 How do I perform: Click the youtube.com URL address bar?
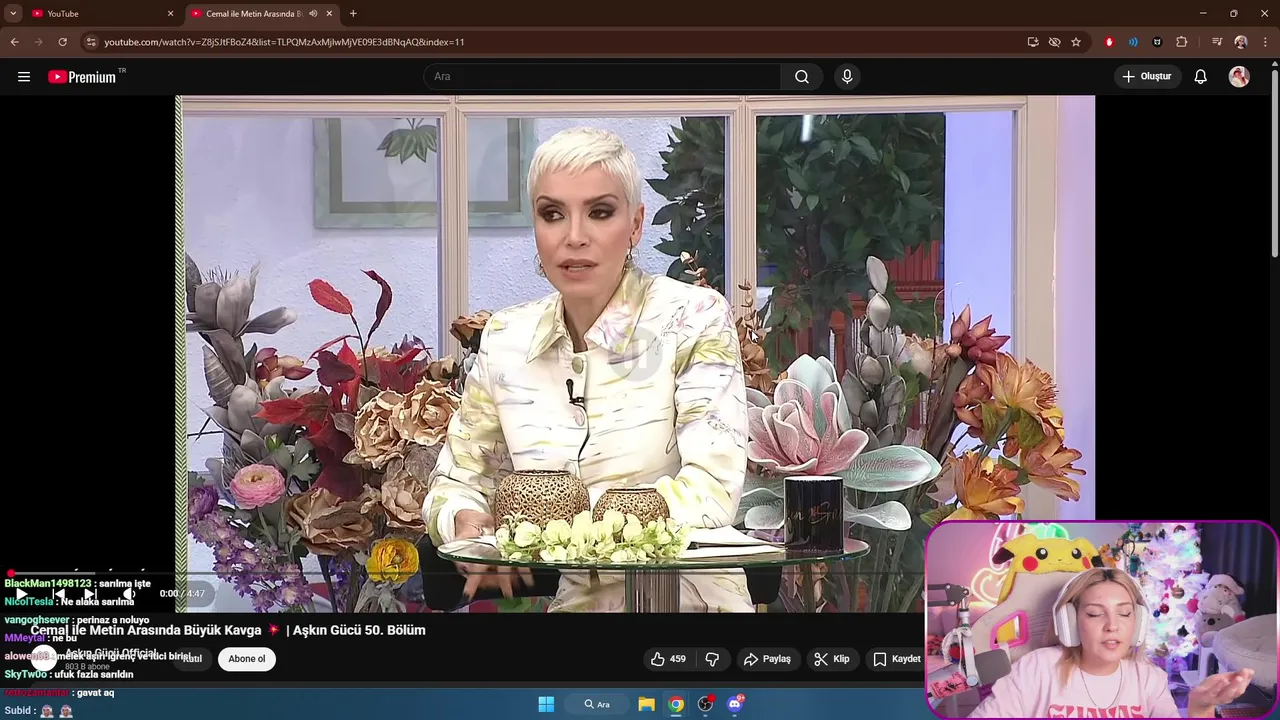(x=284, y=42)
